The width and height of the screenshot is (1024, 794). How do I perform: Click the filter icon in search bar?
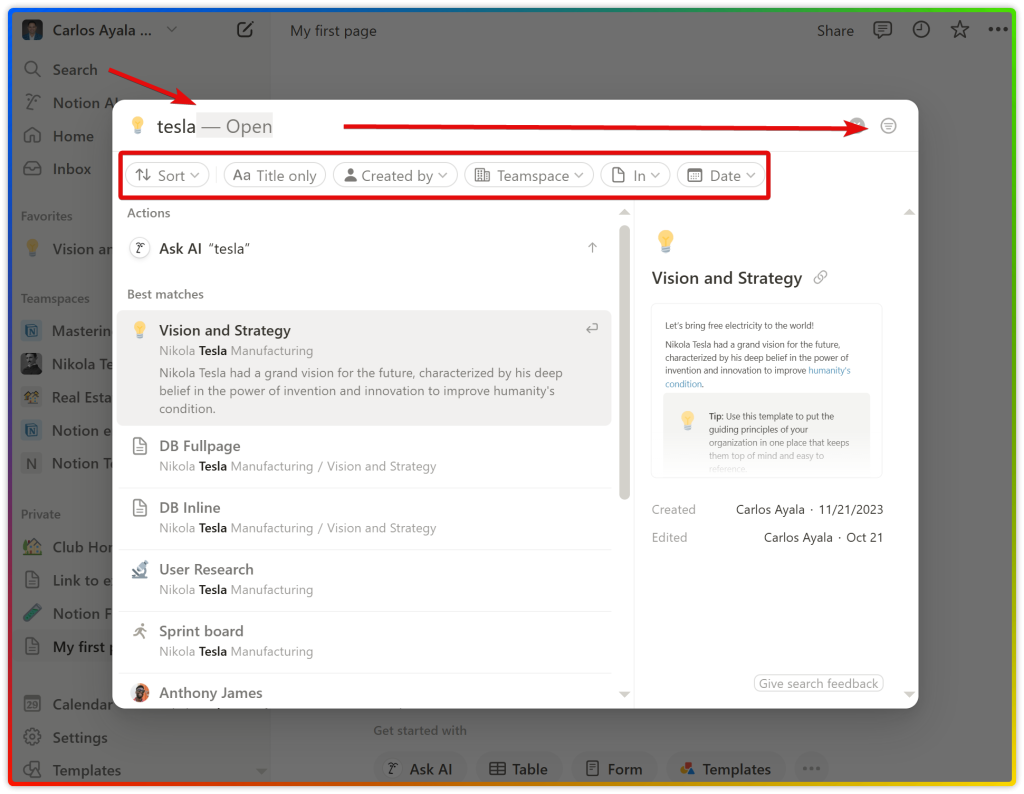click(888, 126)
